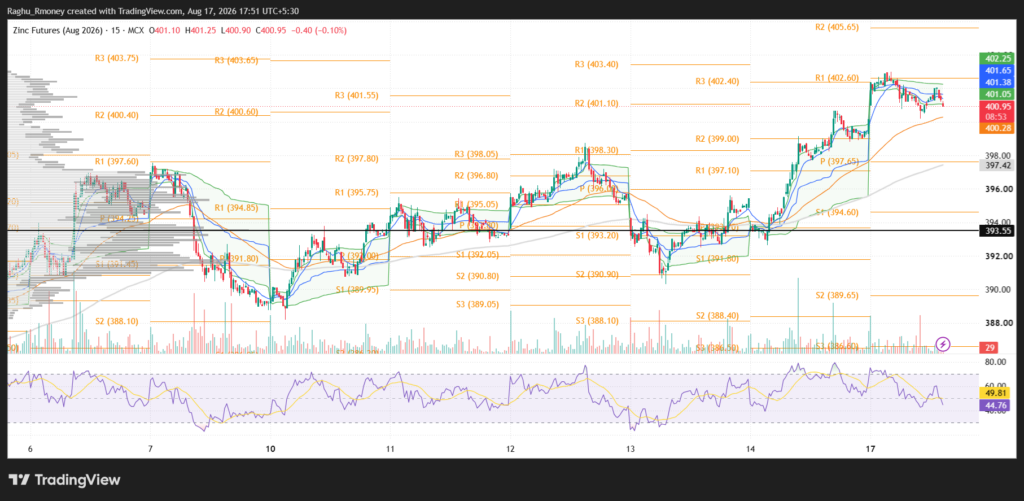Click the S2 (389.65) pivot label
Viewport: 1024px width, 501px height.
point(837,296)
